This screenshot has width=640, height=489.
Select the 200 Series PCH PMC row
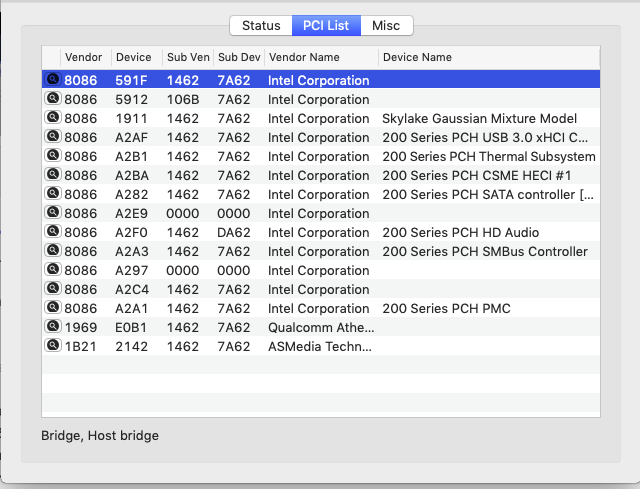pos(321,308)
